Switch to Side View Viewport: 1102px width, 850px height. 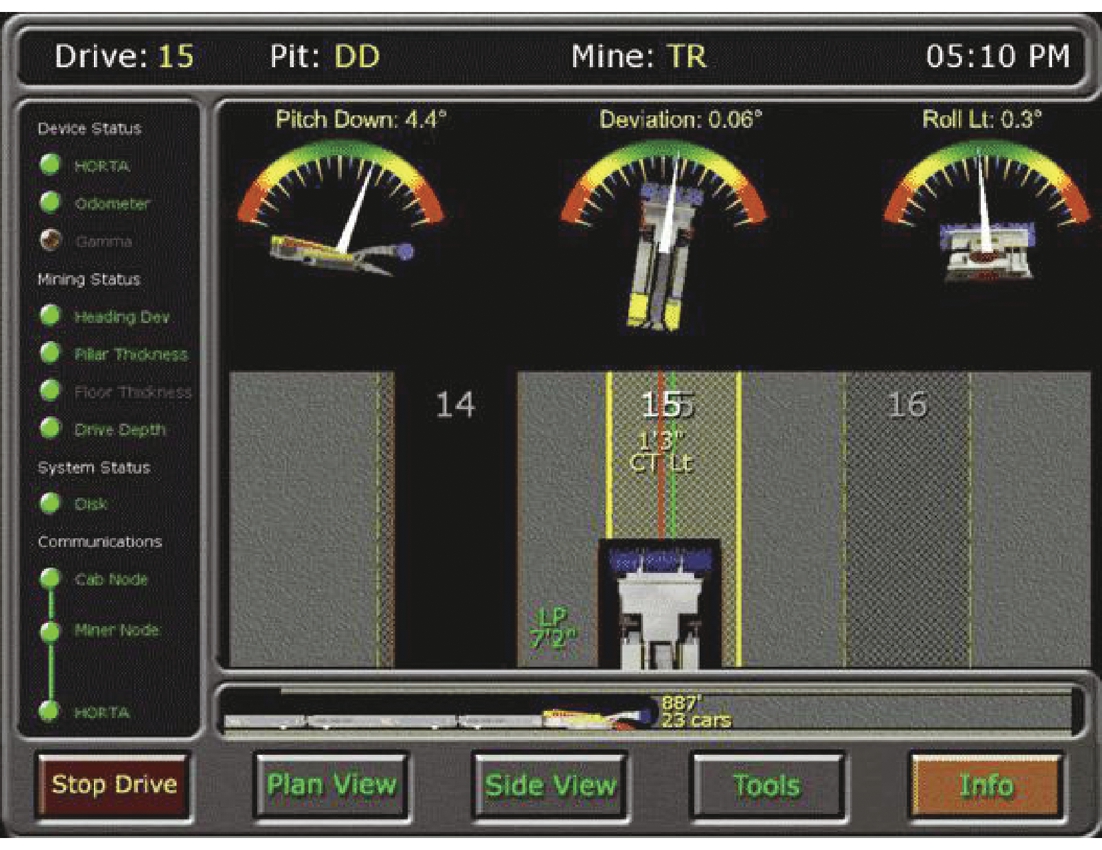coord(550,785)
